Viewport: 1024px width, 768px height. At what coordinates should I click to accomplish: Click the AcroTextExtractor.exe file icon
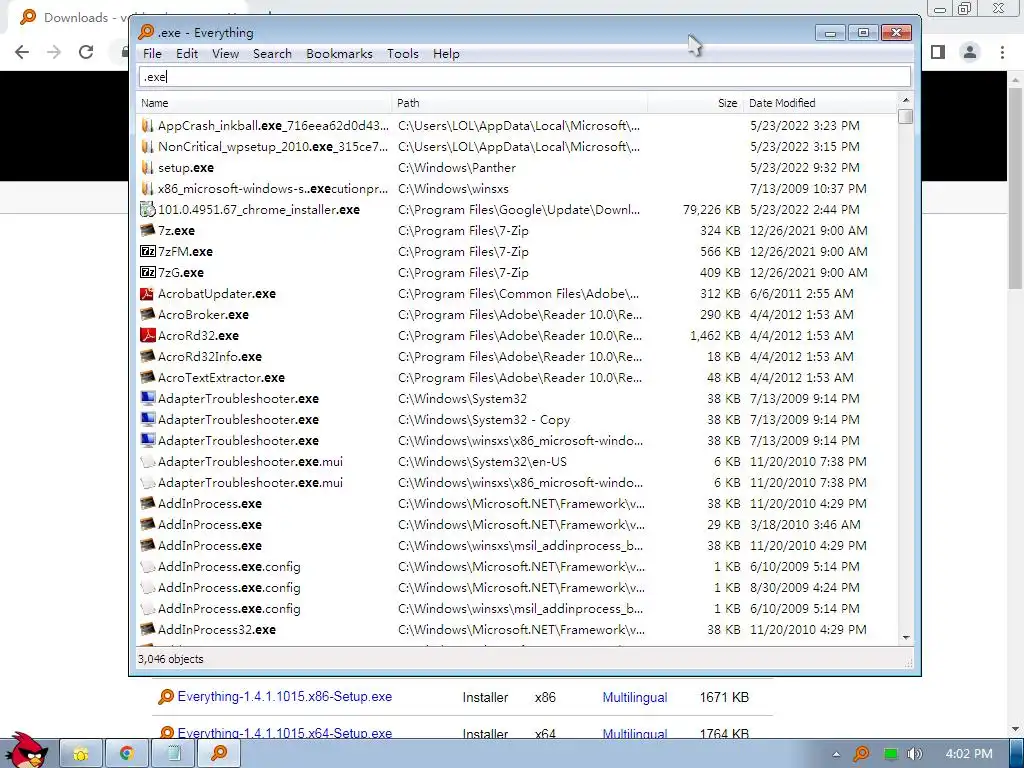click(x=148, y=377)
